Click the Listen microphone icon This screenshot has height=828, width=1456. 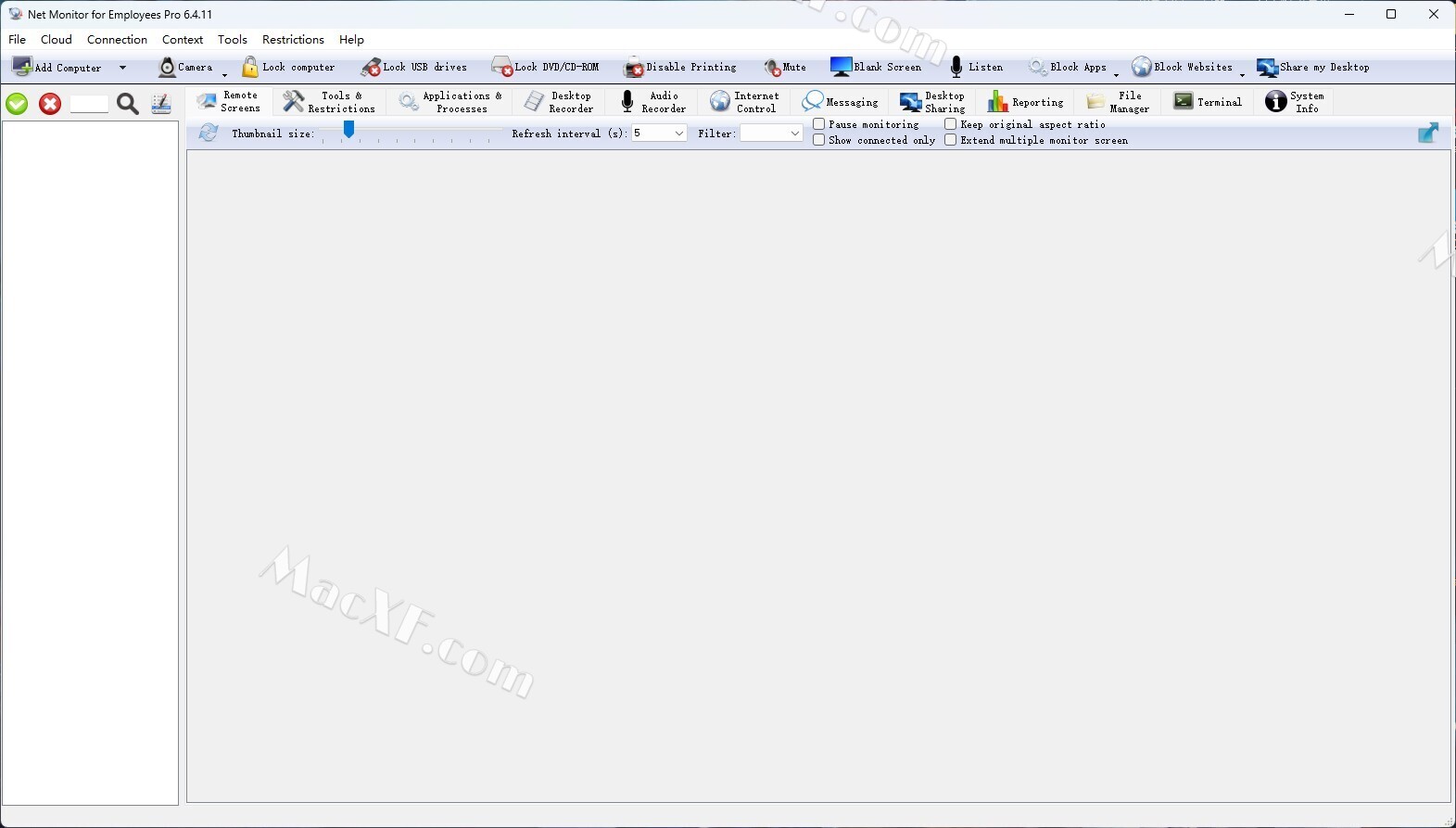click(x=956, y=68)
